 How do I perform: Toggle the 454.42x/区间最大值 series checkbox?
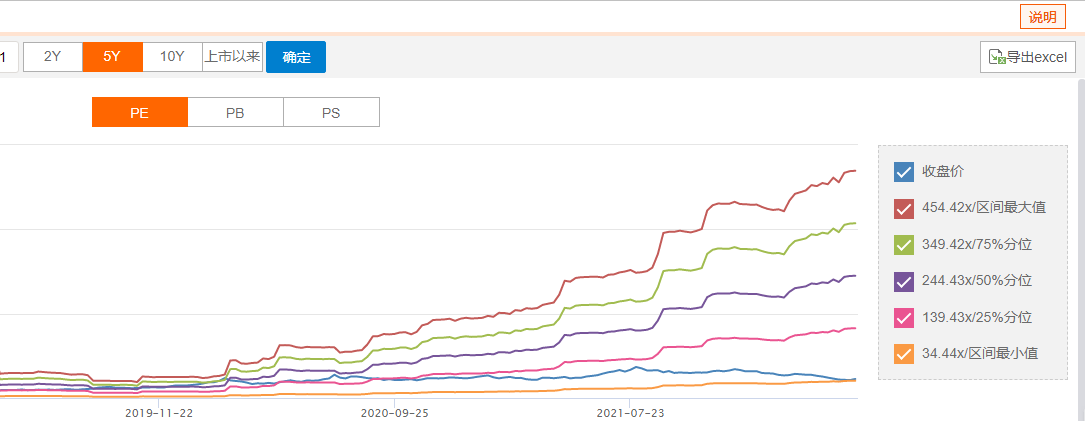tap(904, 208)
